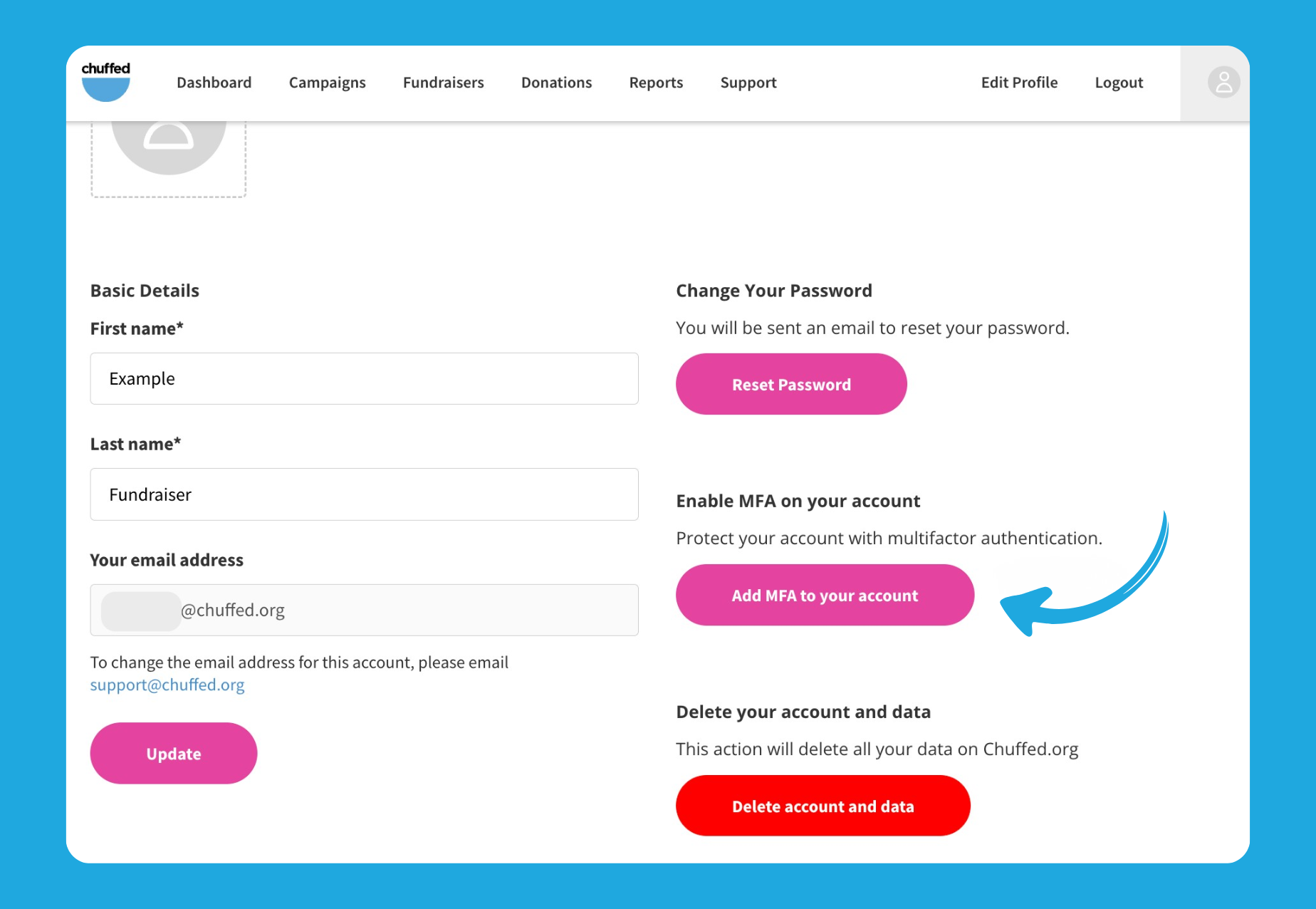
Task: Select Edit Profile in the header
Action: [x=1019, y=83]
